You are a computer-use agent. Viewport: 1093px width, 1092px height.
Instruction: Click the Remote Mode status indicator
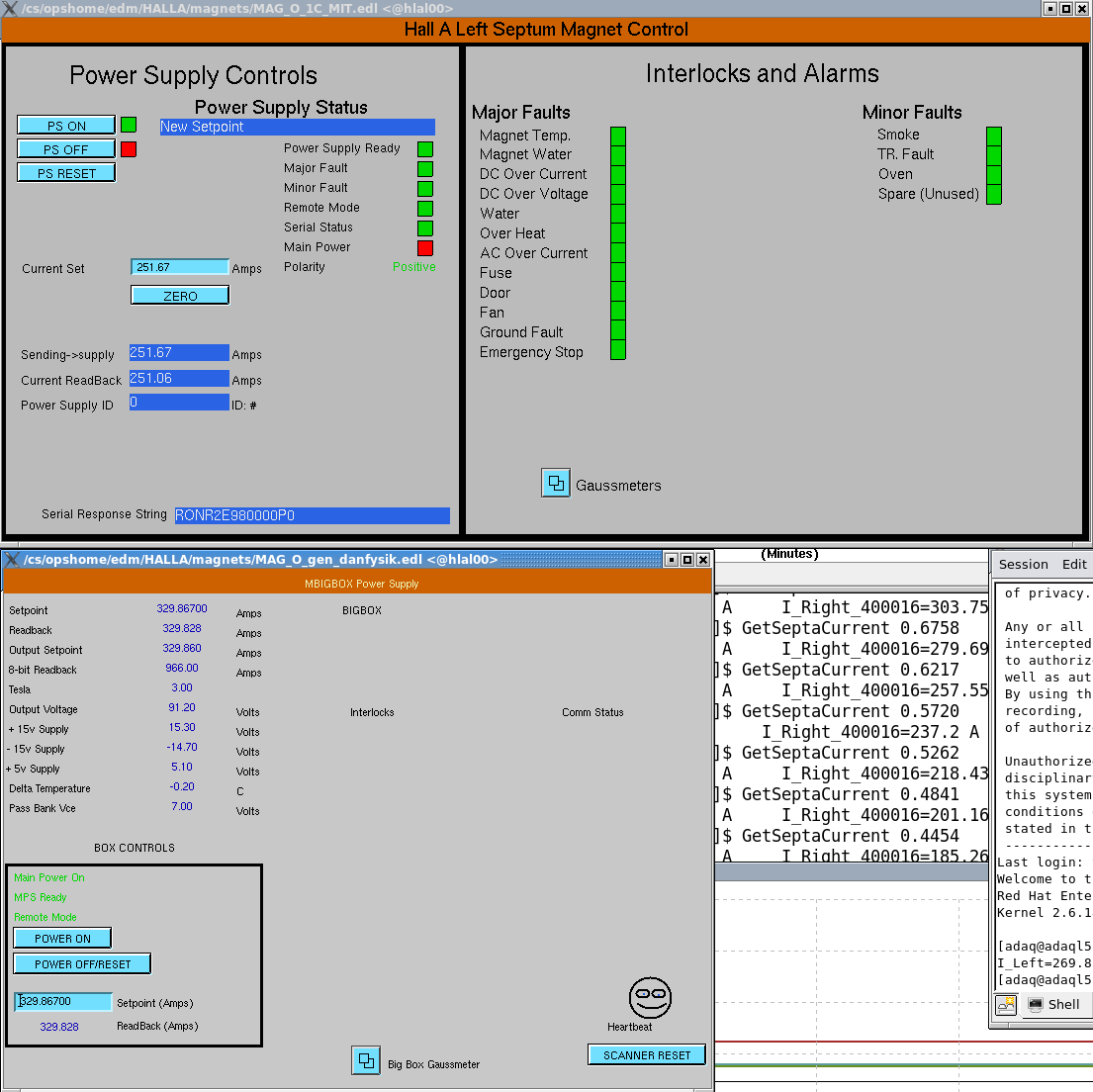coord(425,208)
